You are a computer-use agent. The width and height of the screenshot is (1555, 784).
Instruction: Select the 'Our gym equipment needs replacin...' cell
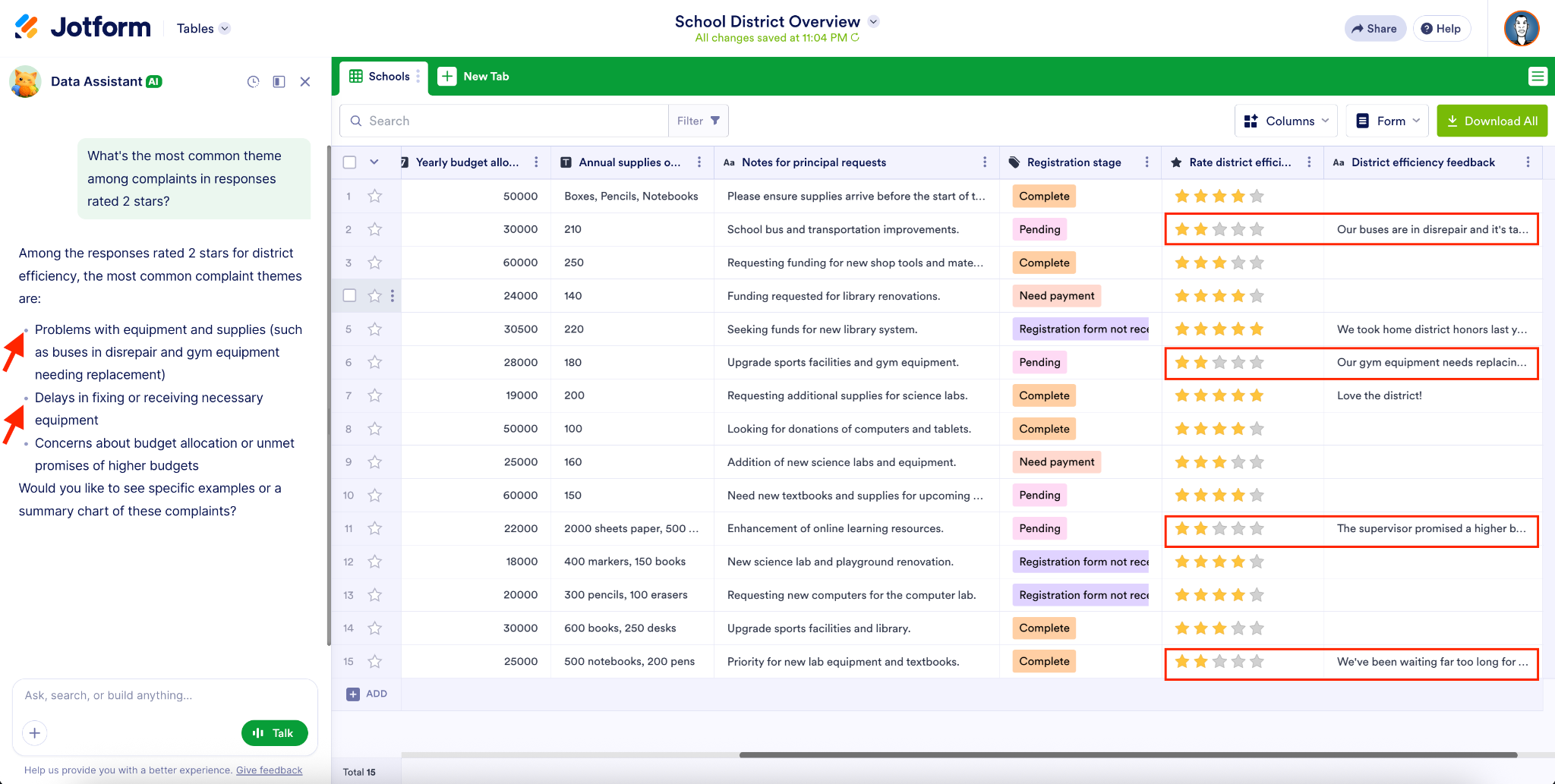click(1433, 363)
